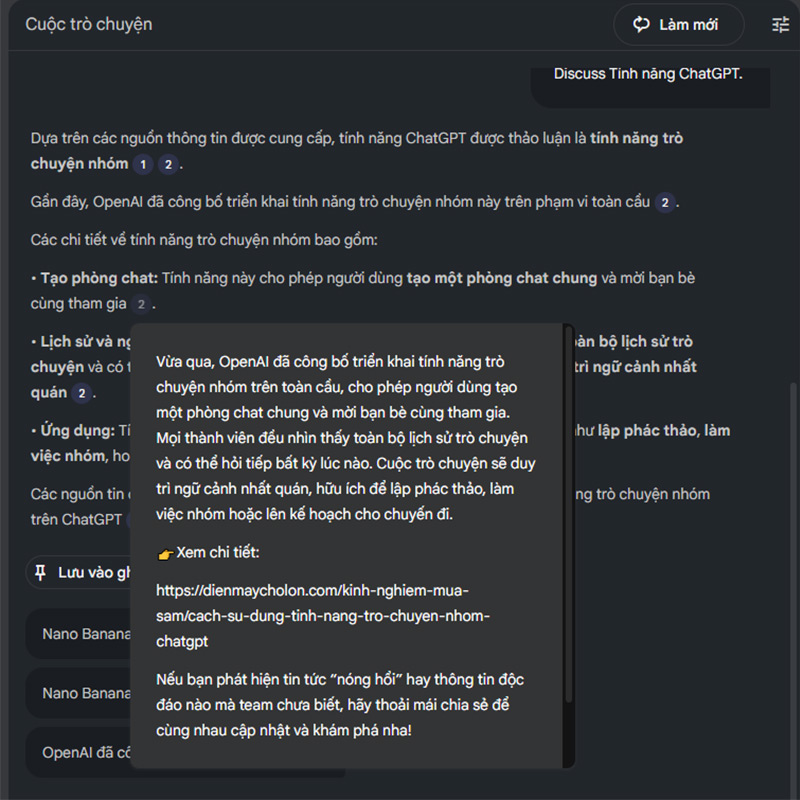The image size is (800, 800).
Task: Click the pin icon on the save-to-note button
Action: (41, 572)
